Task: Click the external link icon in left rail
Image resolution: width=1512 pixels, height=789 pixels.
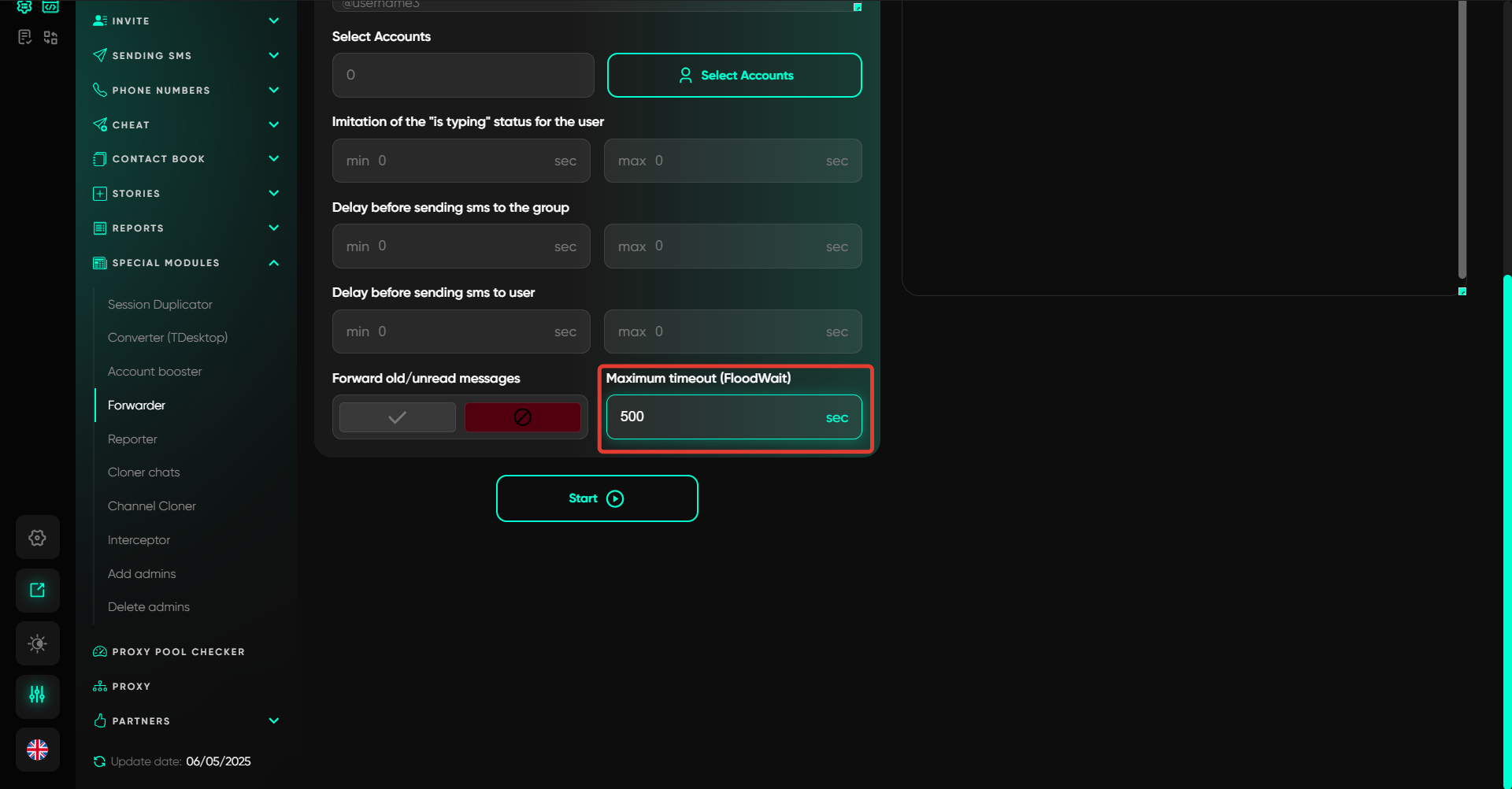Action: pos(37,591)
